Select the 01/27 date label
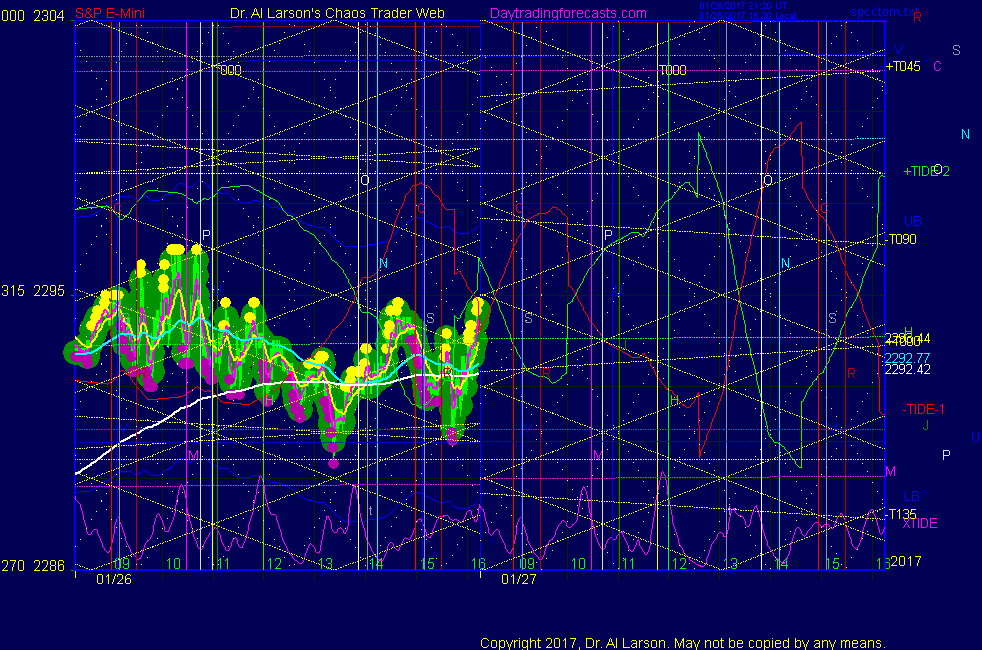 (519, 579)
